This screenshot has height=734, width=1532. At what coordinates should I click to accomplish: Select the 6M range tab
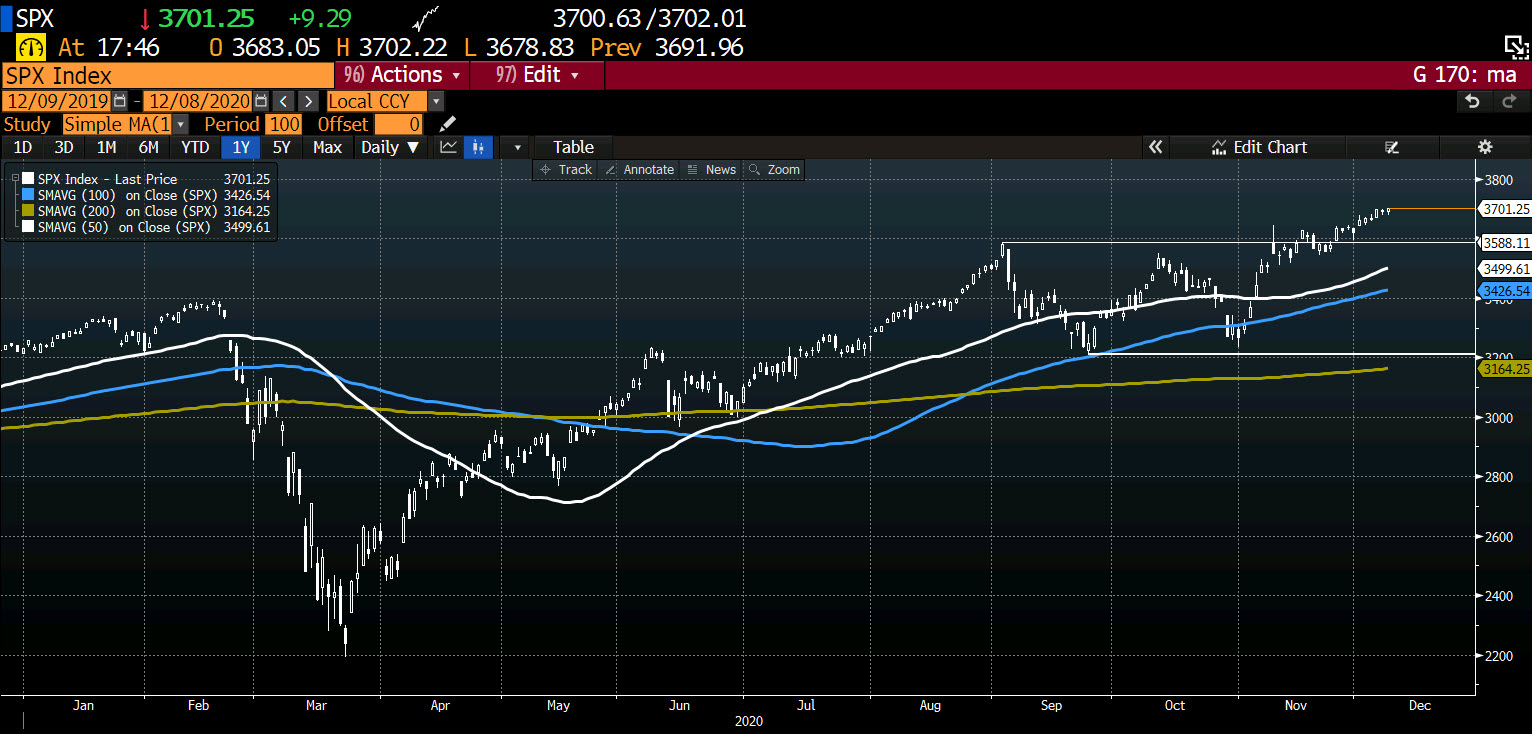click(x=148, y=147)
